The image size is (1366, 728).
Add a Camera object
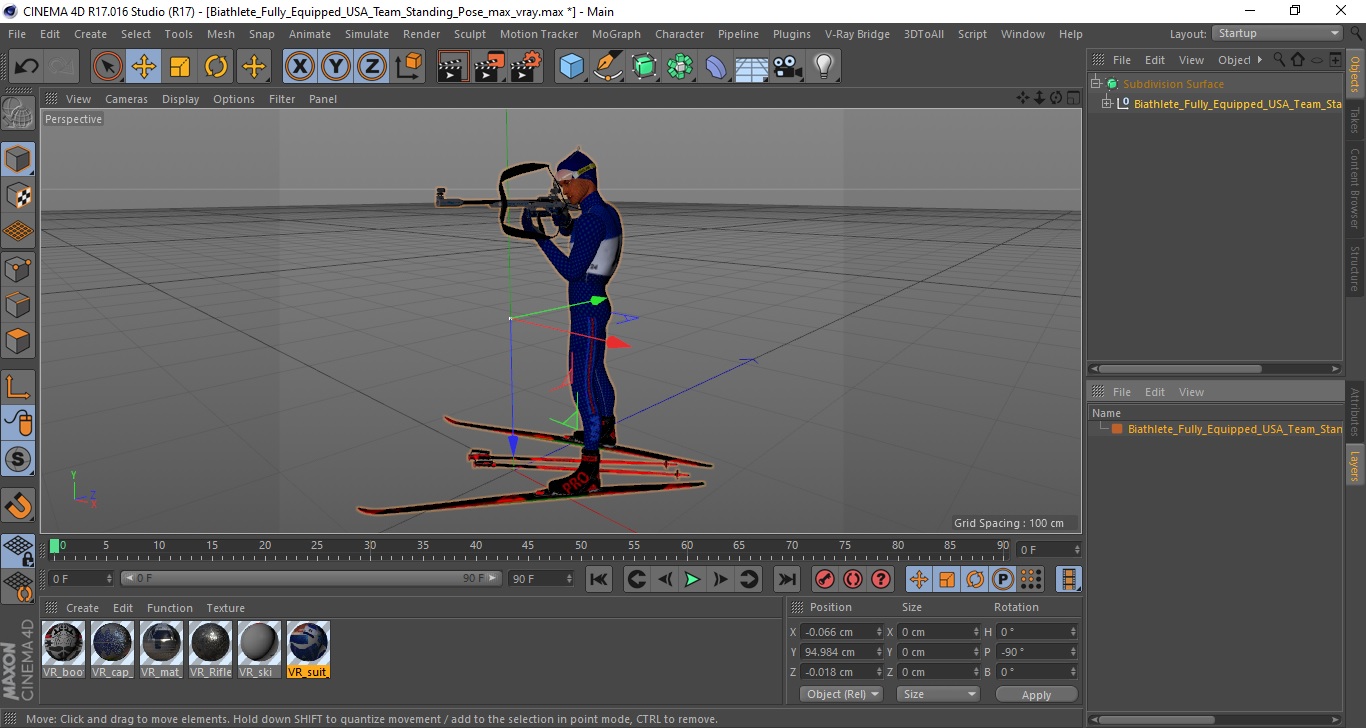pos(787,67)
